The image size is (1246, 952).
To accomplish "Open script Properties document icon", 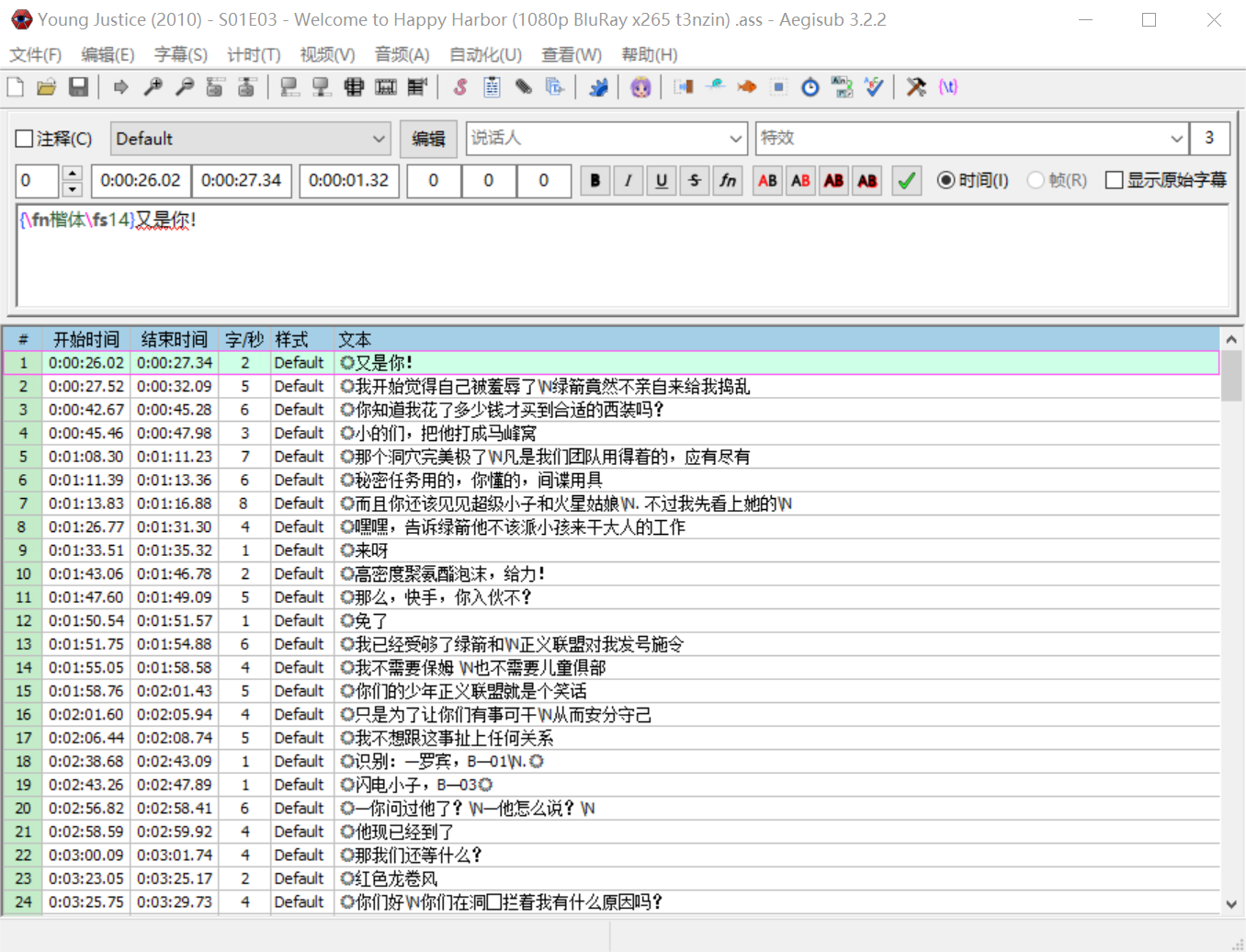I will [x=492, y=87].
